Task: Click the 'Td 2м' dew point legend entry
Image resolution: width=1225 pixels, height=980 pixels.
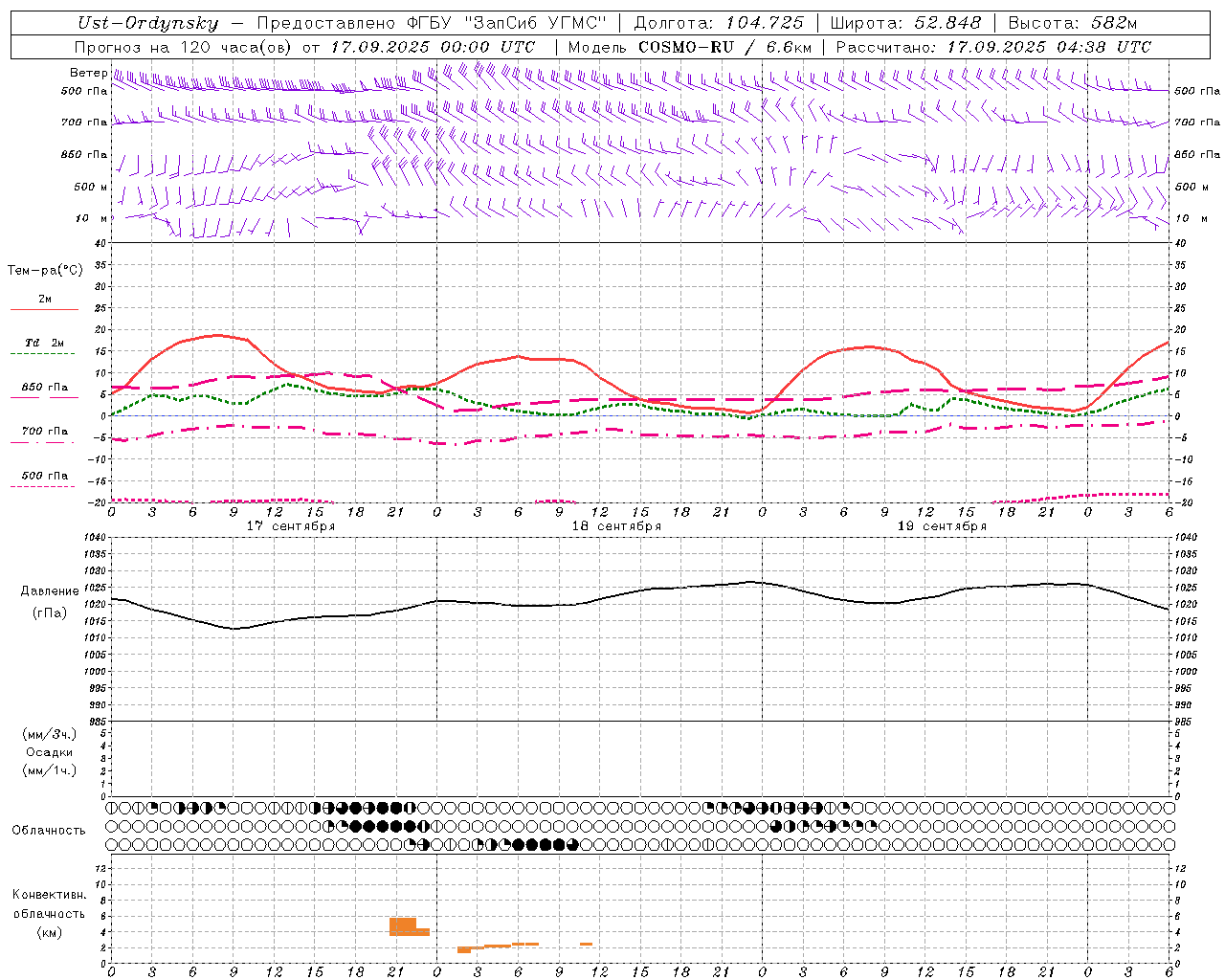Action: (45, 343)
